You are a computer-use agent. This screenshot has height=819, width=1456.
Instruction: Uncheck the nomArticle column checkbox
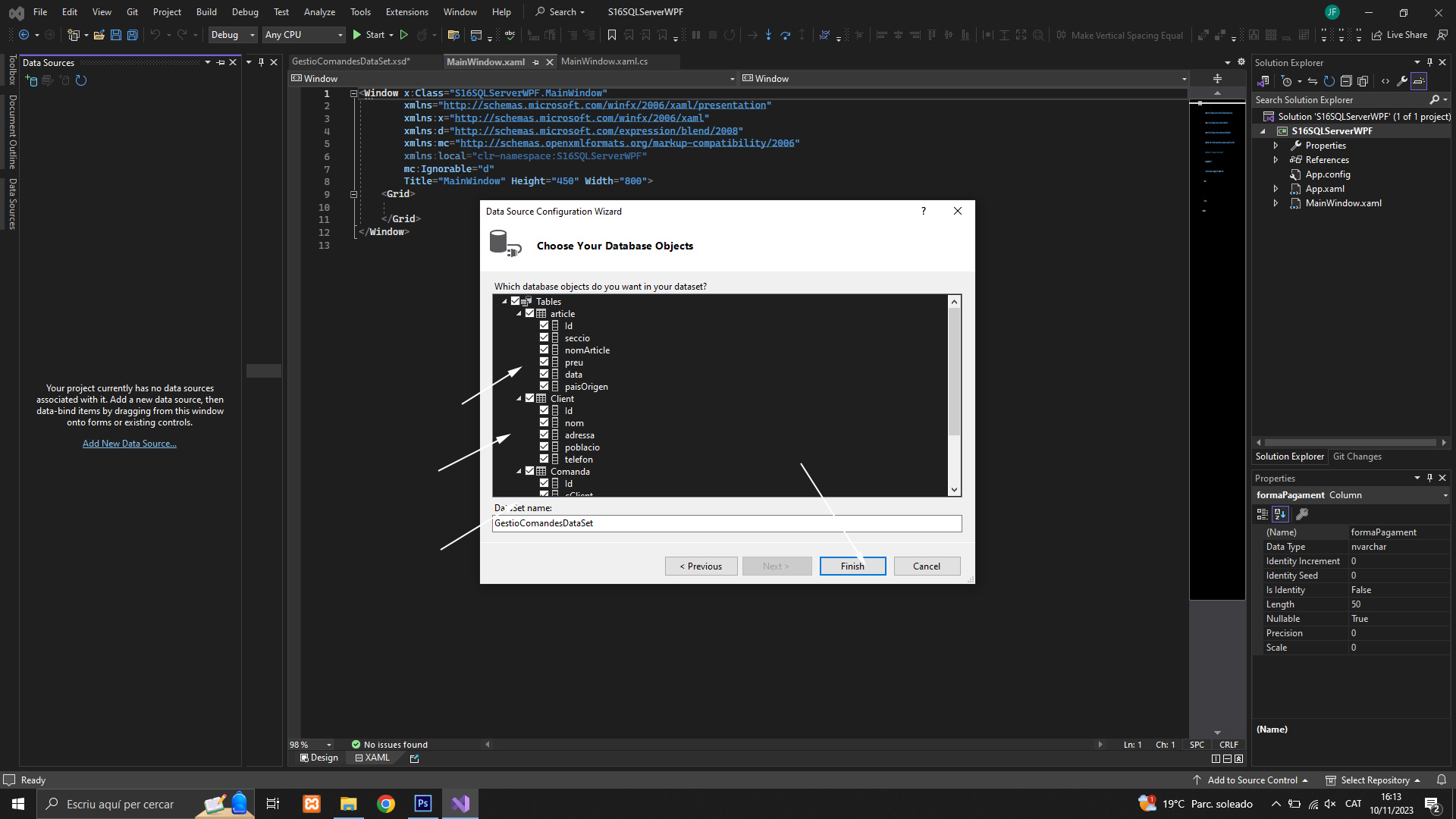click(x=544, y=350)
